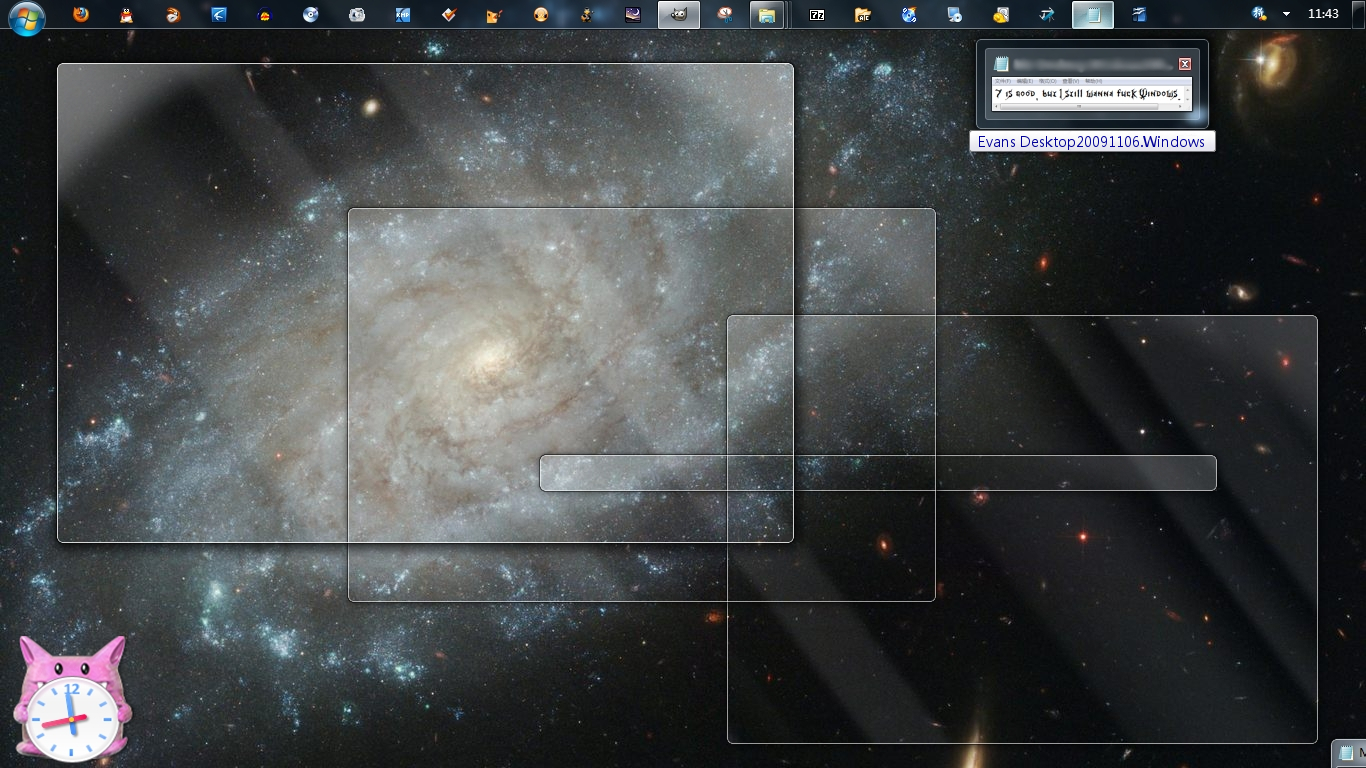The width and height of the screenshot is (1366, 768).
Task: Open the QQ penguin taskbar icon
Action: click(x=126, y=15)
